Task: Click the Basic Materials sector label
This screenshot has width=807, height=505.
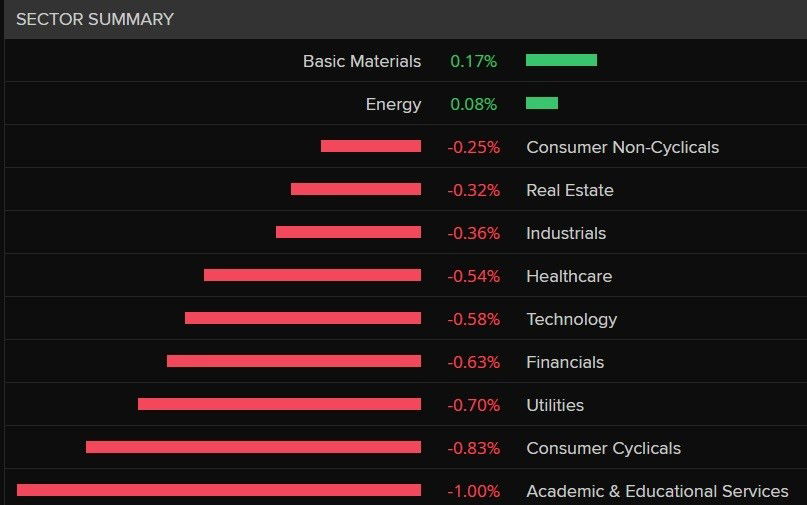Action: point(362,61)
